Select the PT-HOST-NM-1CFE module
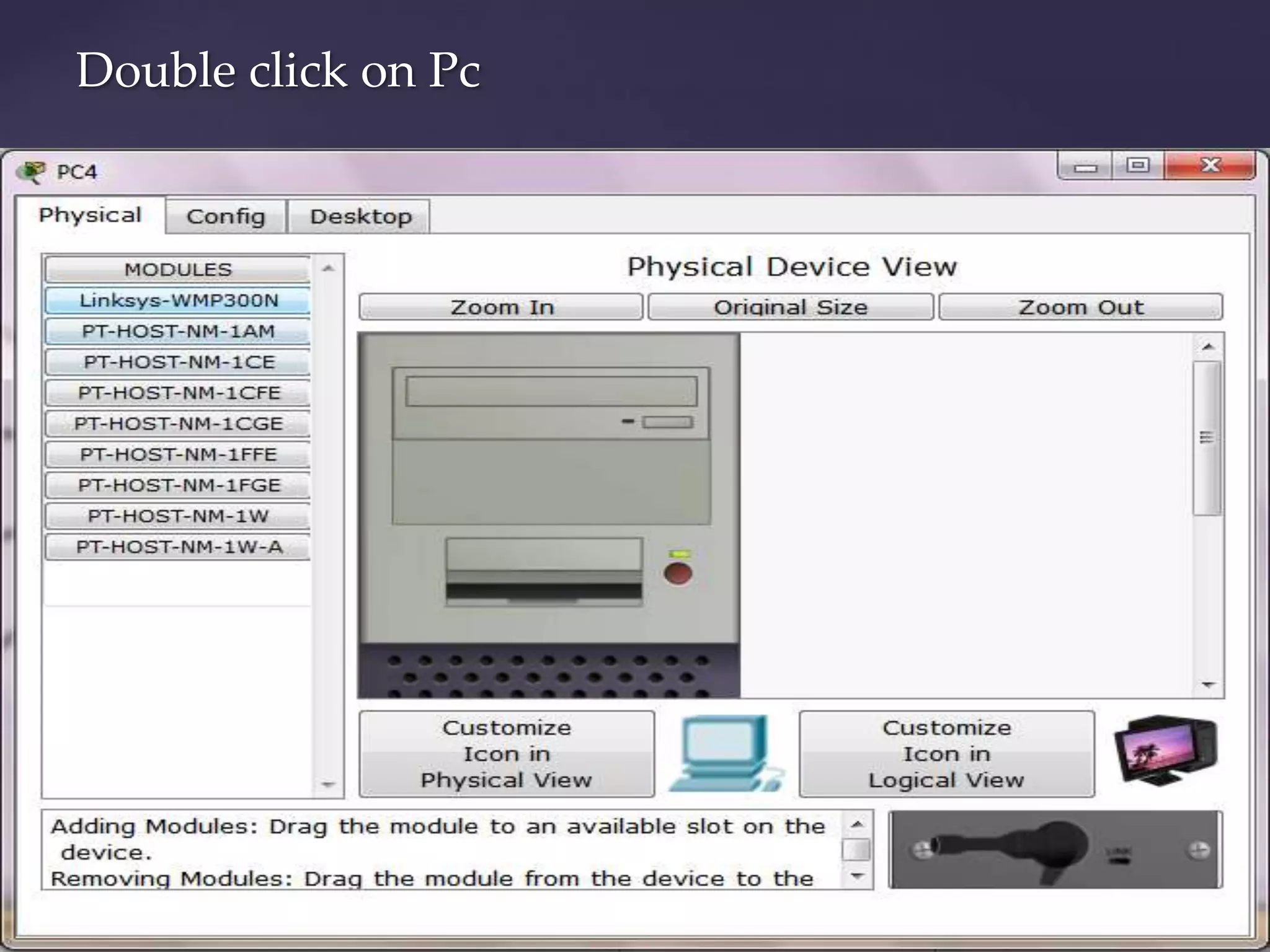Viewport: 1270px width, 952px height. pyautogui.click(x=179, y=393)
